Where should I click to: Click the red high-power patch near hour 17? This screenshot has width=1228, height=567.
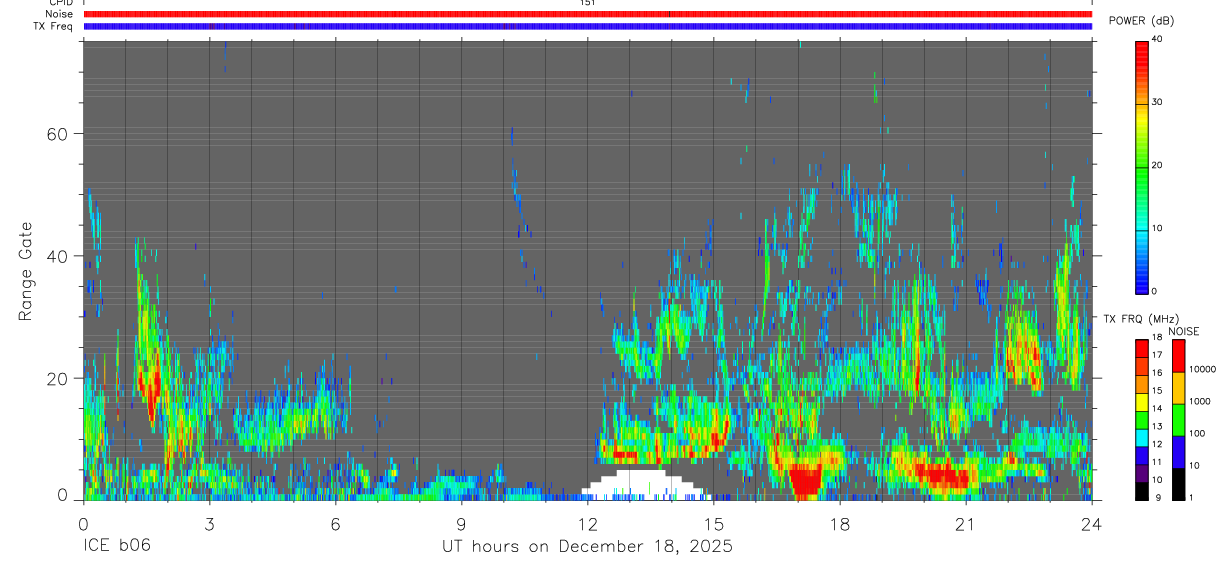(805, 481)
